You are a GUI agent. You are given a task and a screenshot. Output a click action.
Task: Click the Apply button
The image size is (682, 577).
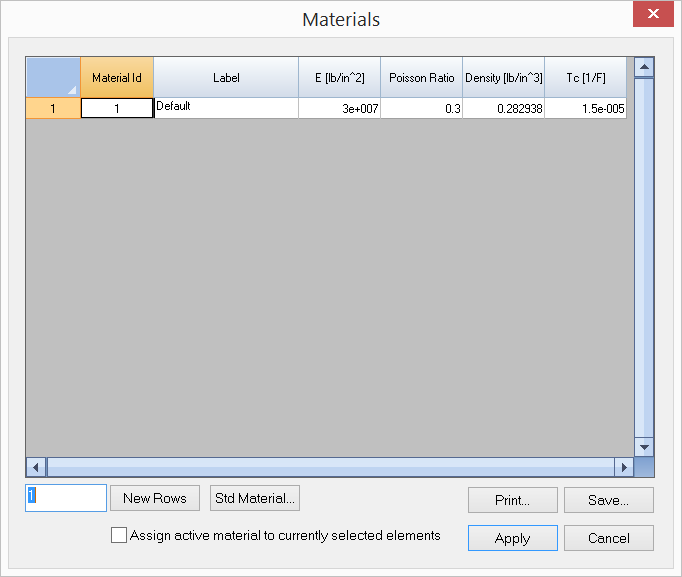(x=512, y=538)
